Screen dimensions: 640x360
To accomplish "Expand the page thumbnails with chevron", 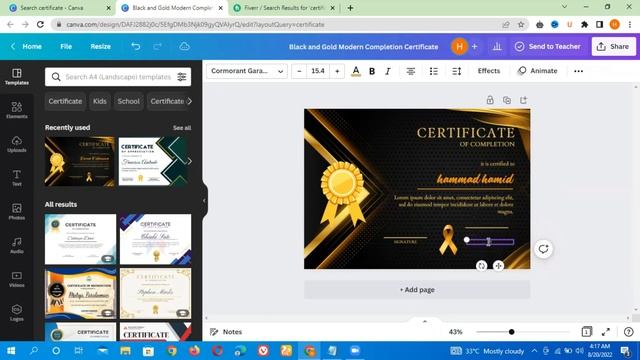I will (x=424, y=321).
